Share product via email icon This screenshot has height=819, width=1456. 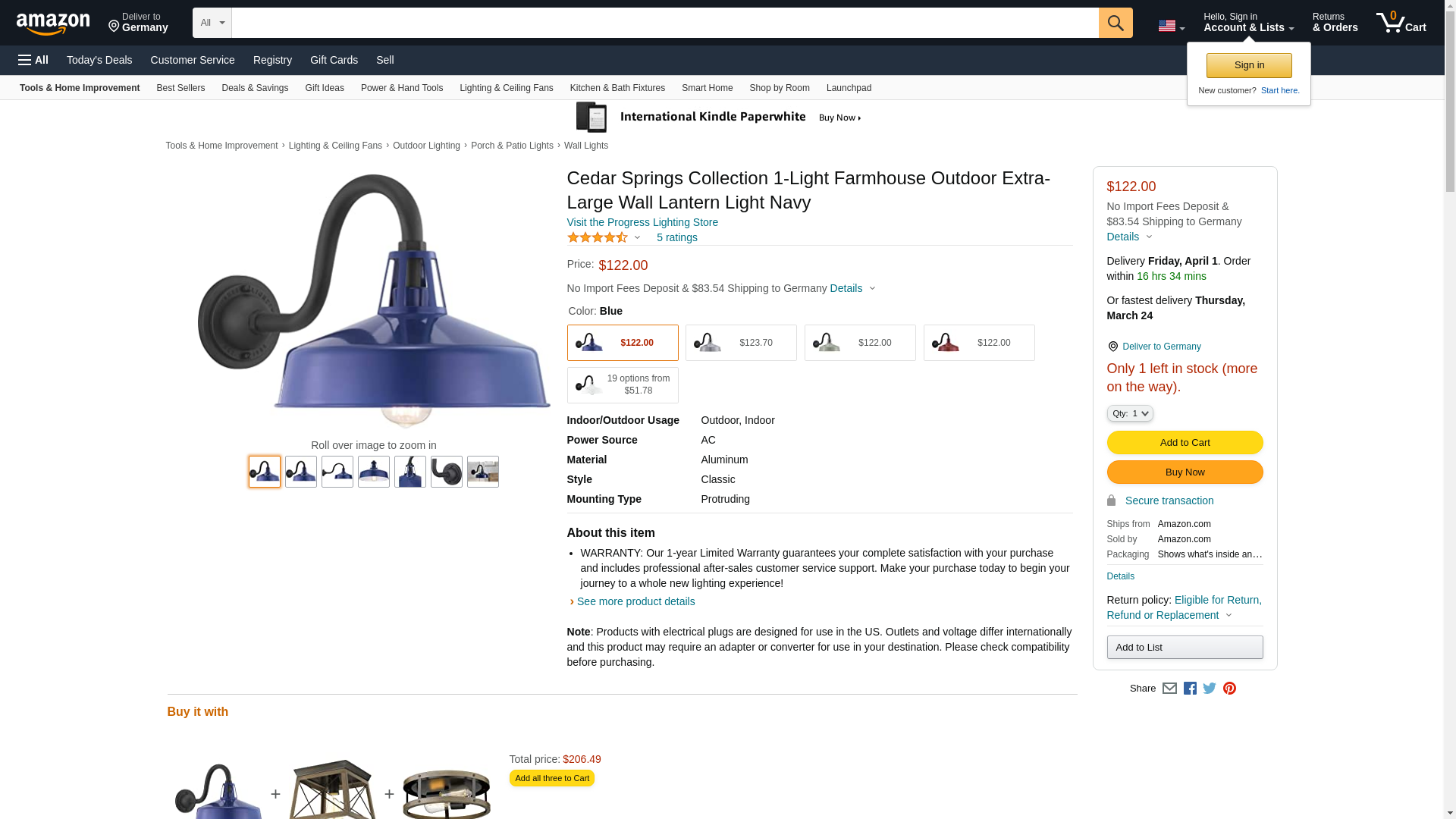(1169, 689)
